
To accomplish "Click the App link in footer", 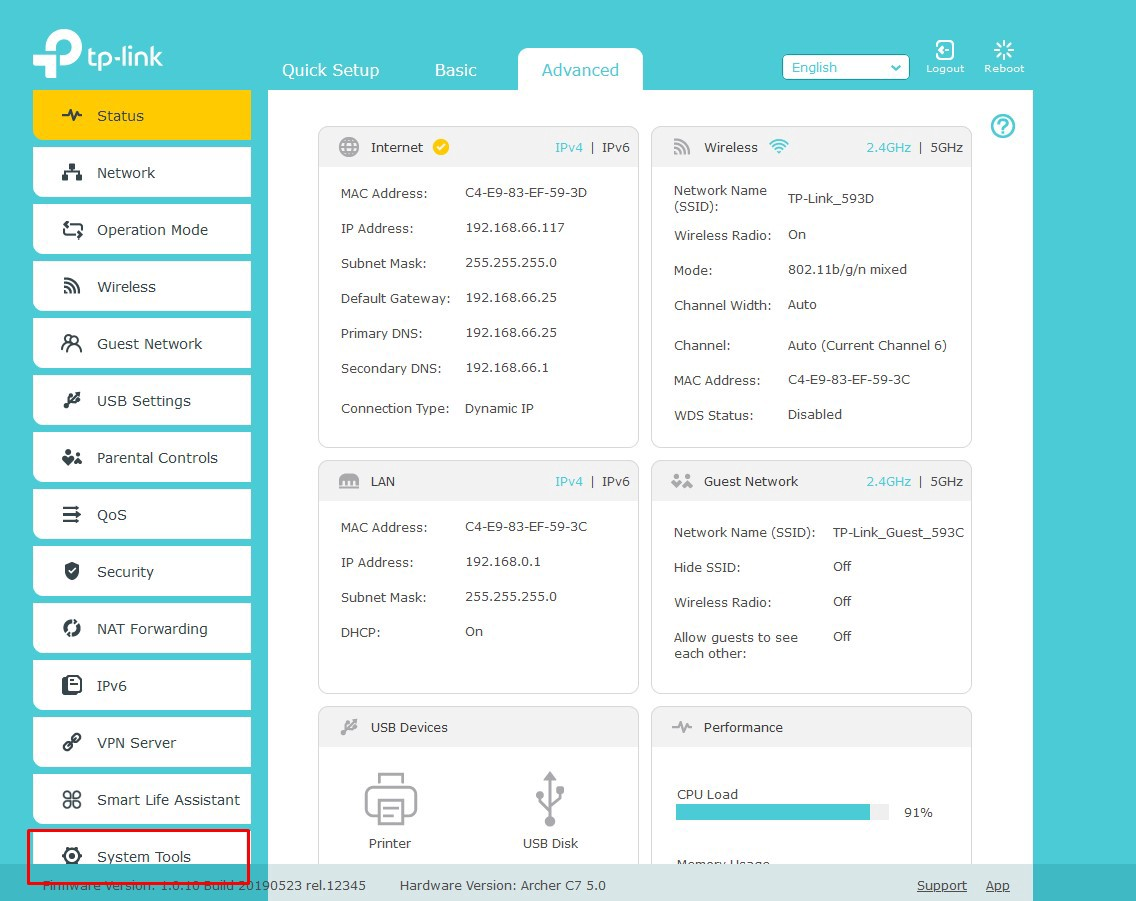I will (x=997, y=886).
